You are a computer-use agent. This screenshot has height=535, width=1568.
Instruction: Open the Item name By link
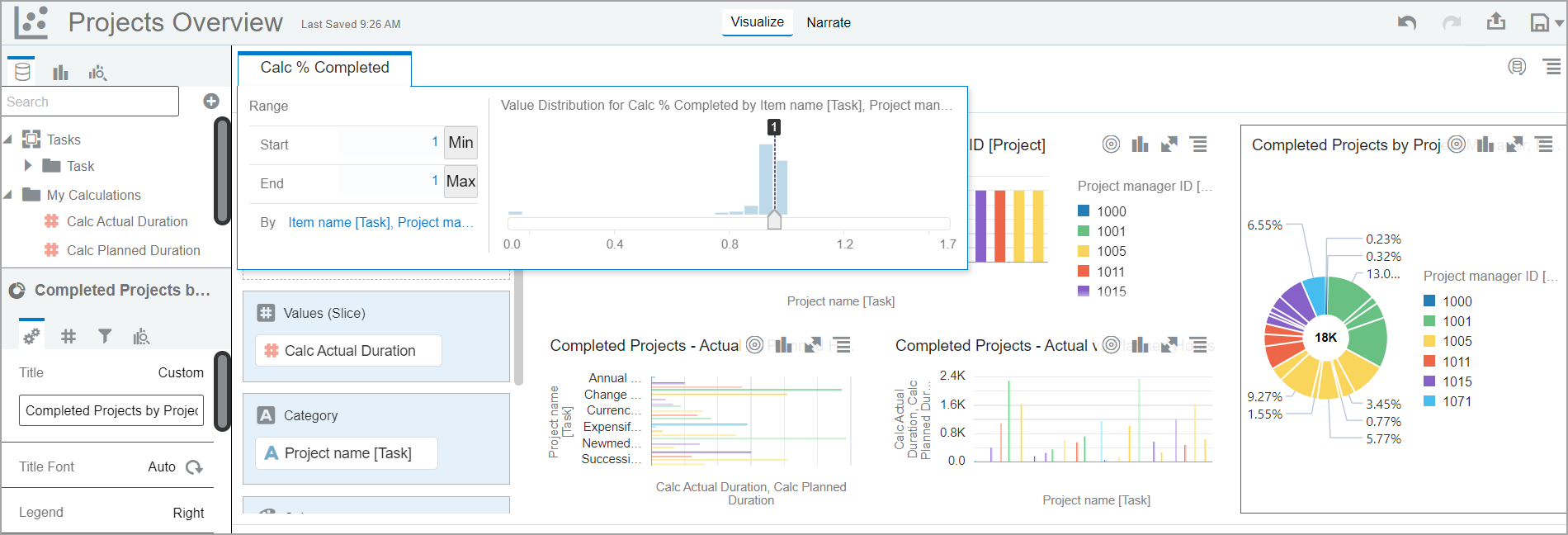(380, 222)
